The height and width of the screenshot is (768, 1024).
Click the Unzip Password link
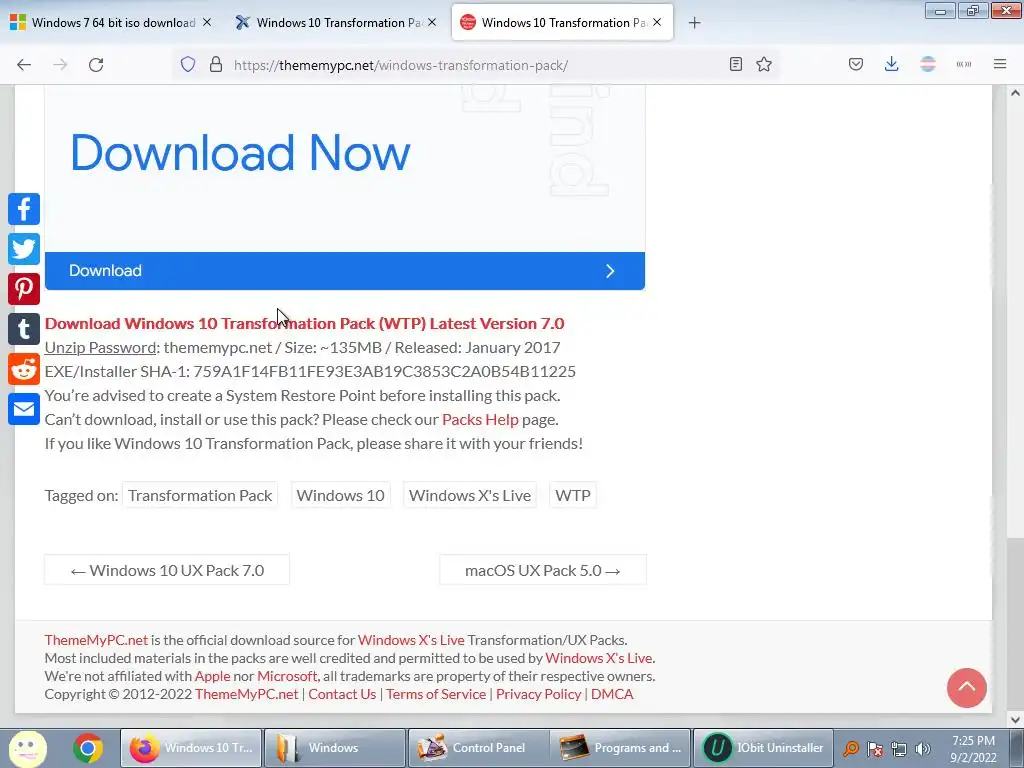101,347
